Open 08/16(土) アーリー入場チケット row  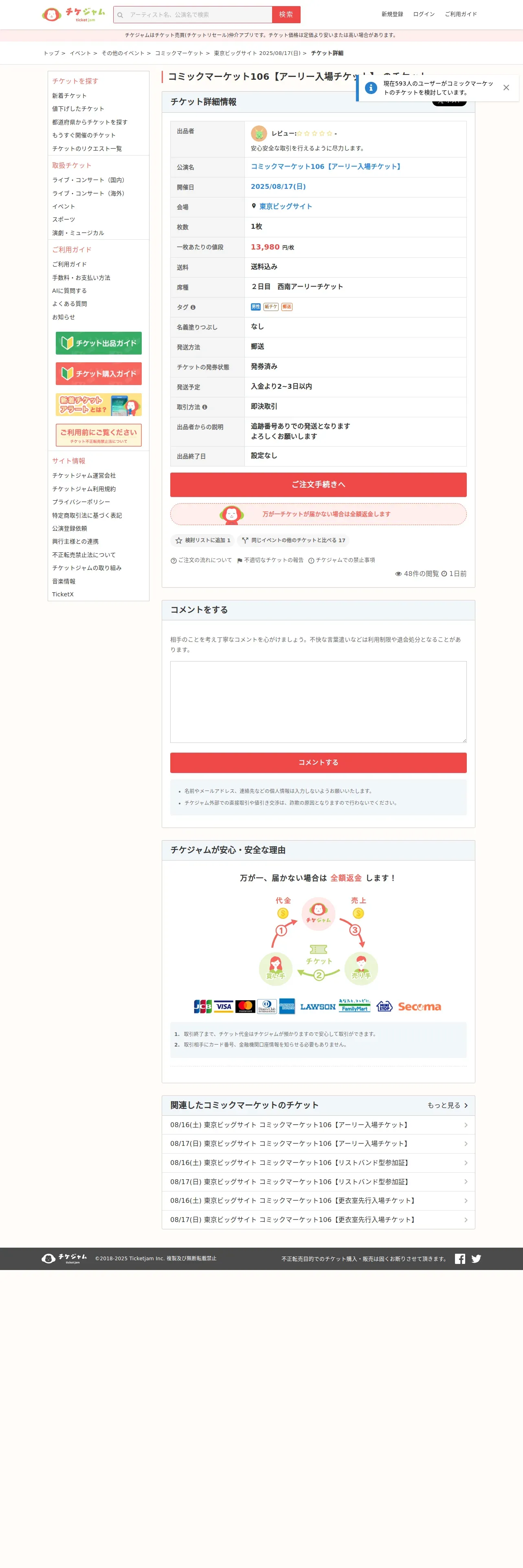coord(319,1126)
